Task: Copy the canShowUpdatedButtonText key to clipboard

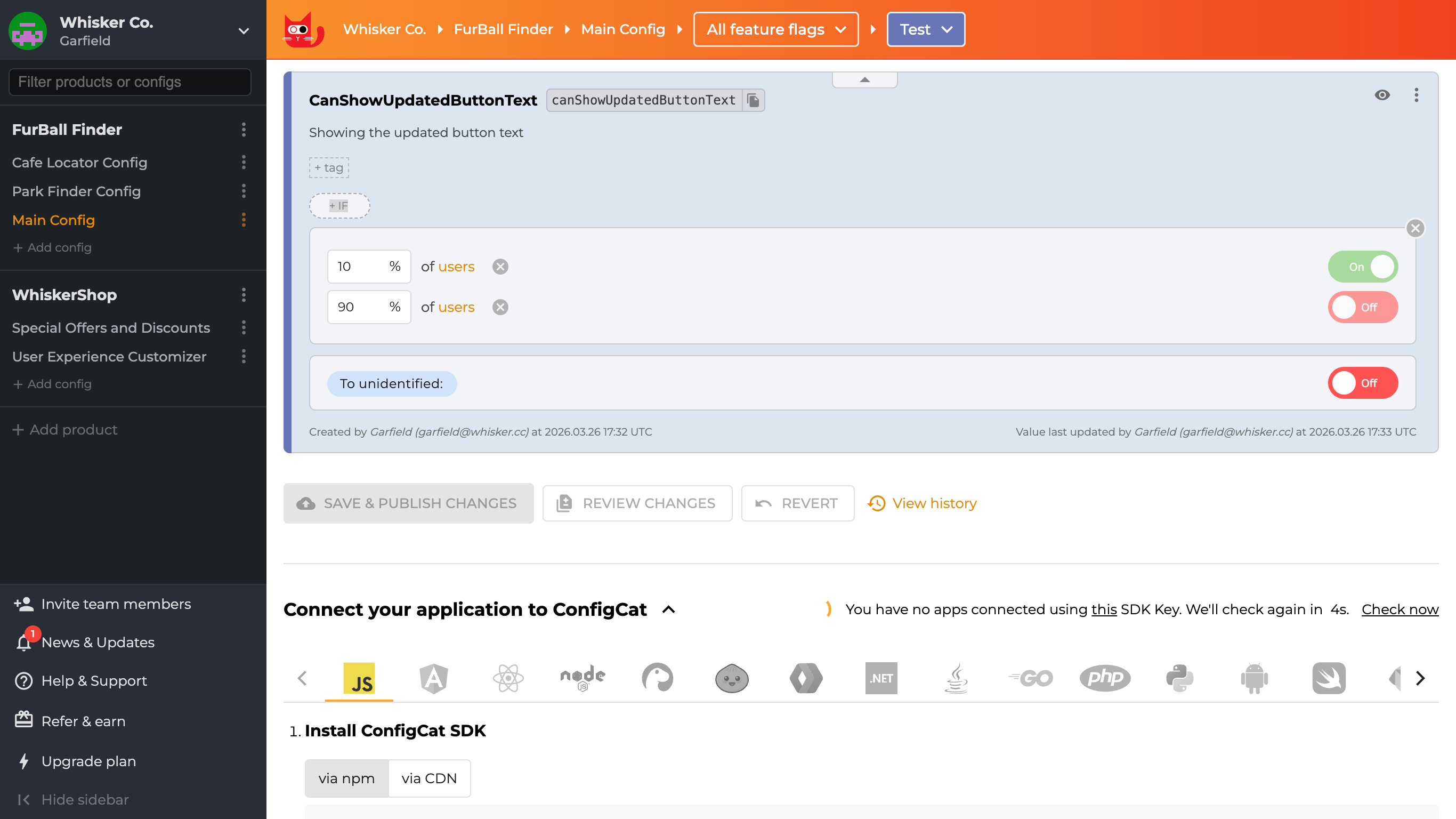Action: point(753,100)
